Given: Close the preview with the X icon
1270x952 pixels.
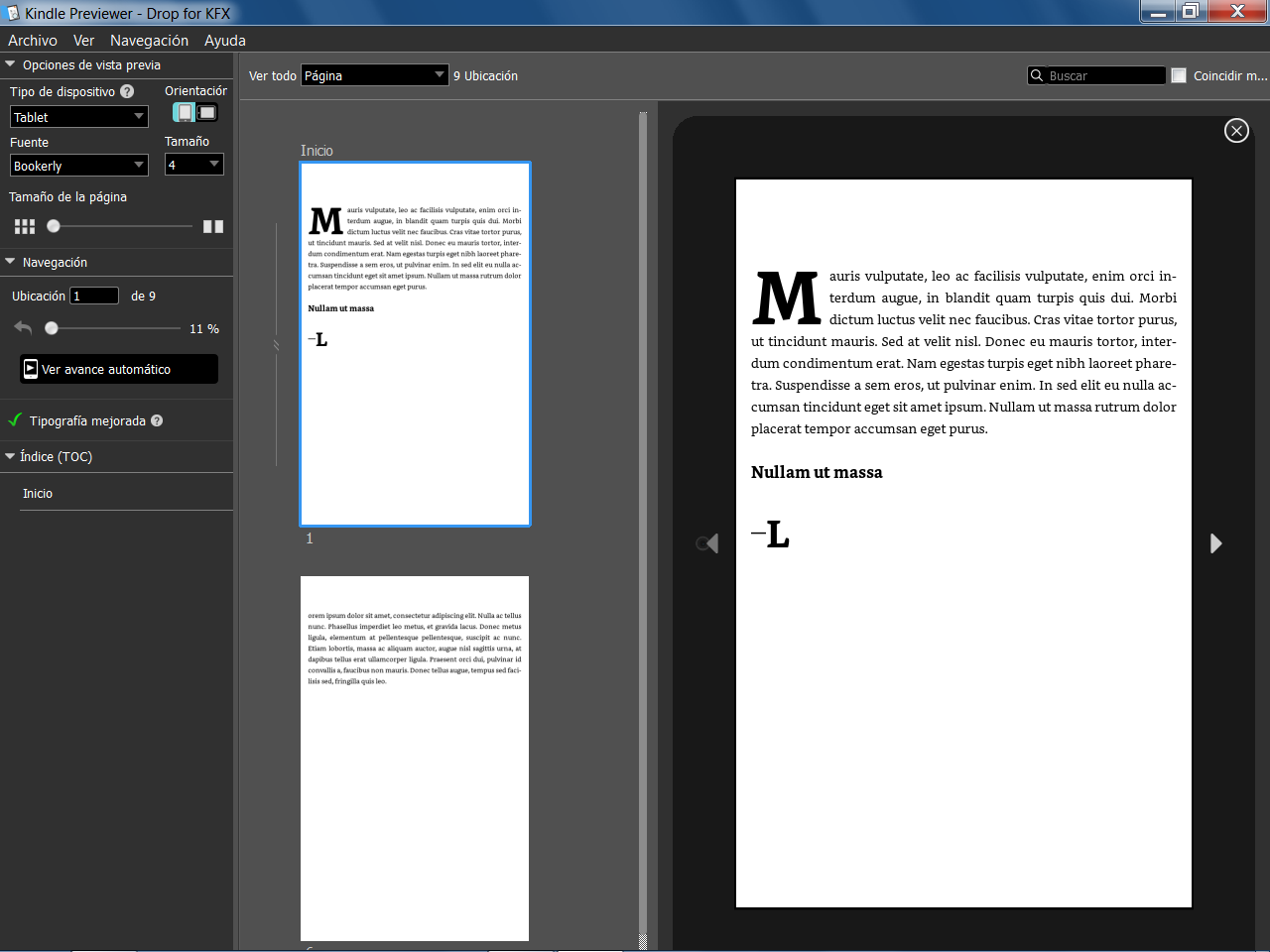Looking at the screenshot, I should click(x=1236, y=131).
